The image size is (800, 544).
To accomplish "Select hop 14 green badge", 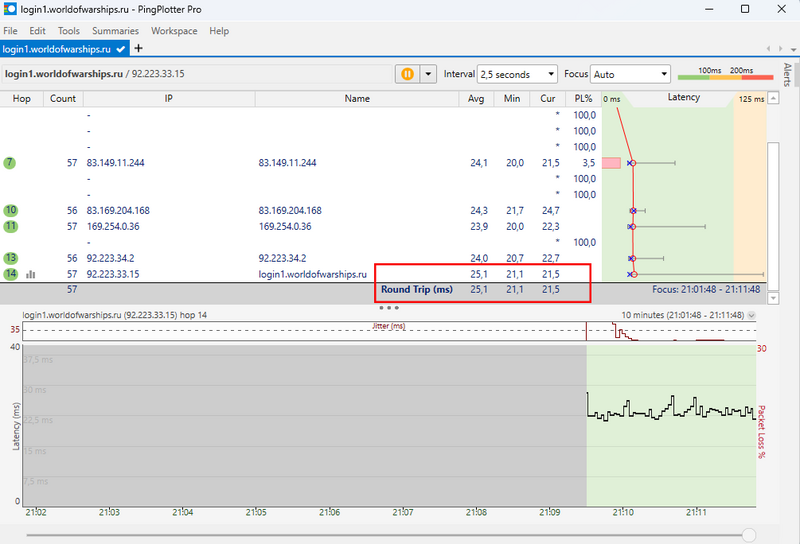I will pyautogui.click(x=10, y=274).
